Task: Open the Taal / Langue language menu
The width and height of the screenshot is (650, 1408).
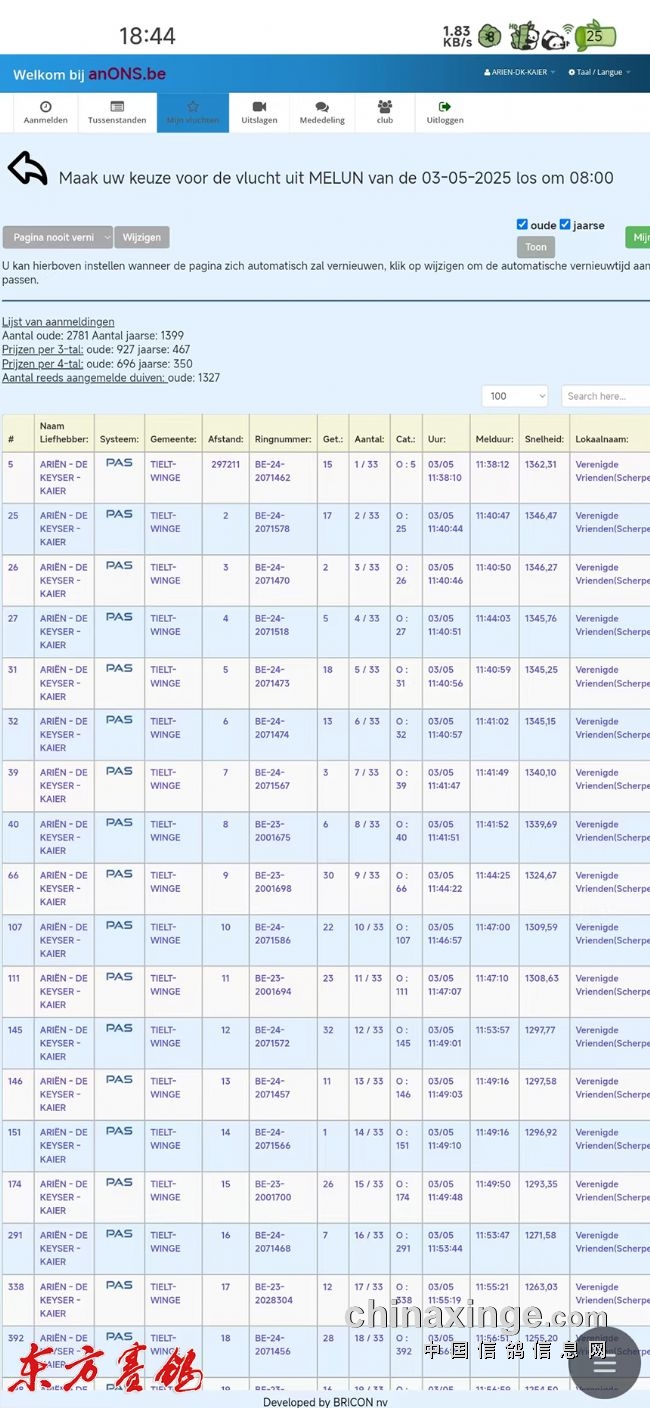Action: click(x=599, y=73)
